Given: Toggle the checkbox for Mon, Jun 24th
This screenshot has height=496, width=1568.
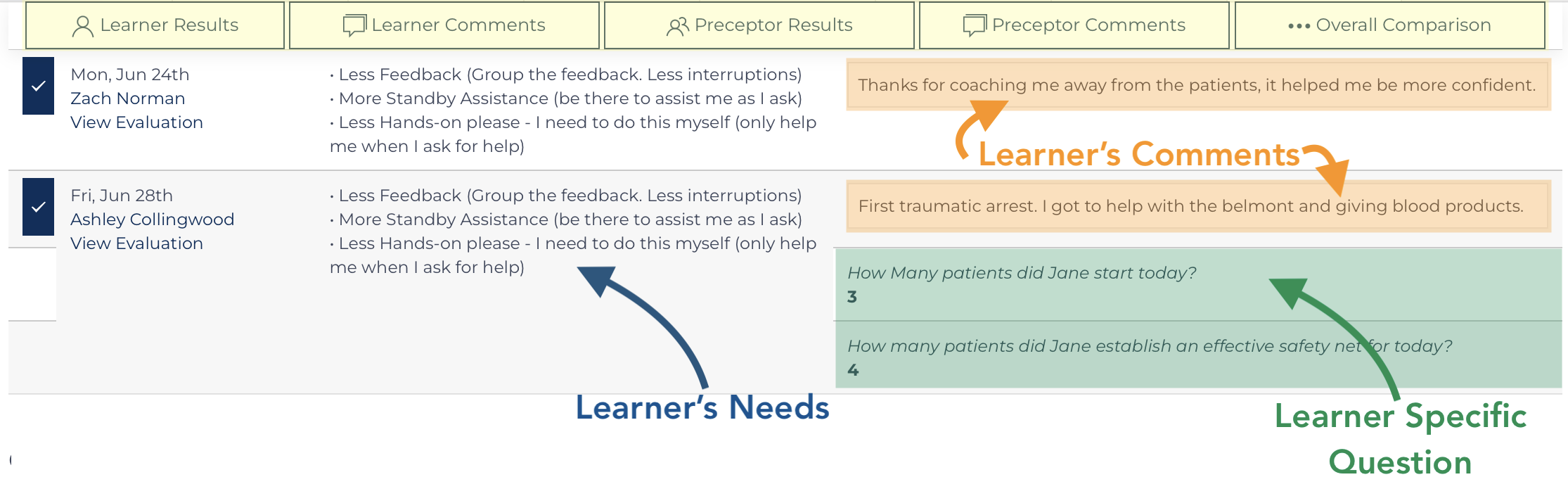Looking at the screenshot, I should [38, 86].
